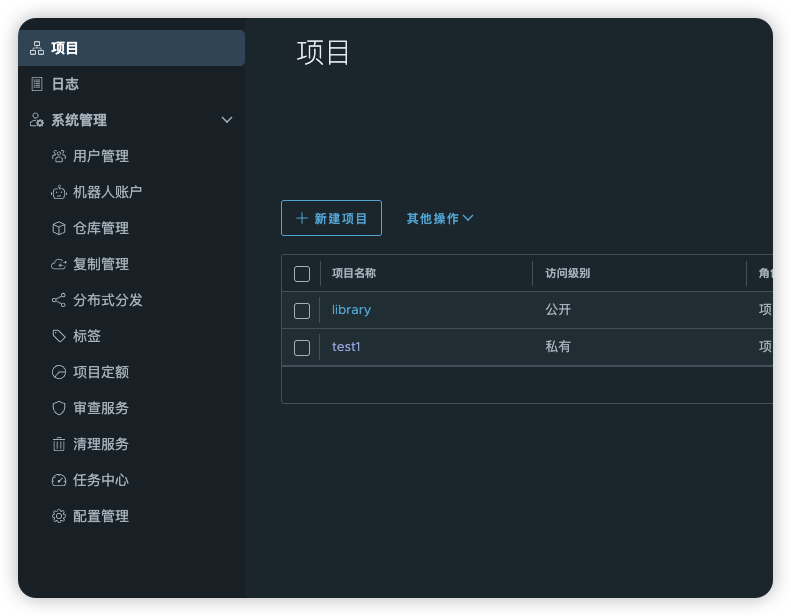Open the library project link
Viewport: 791px width, 616px height.
click(x=351, y=310)
